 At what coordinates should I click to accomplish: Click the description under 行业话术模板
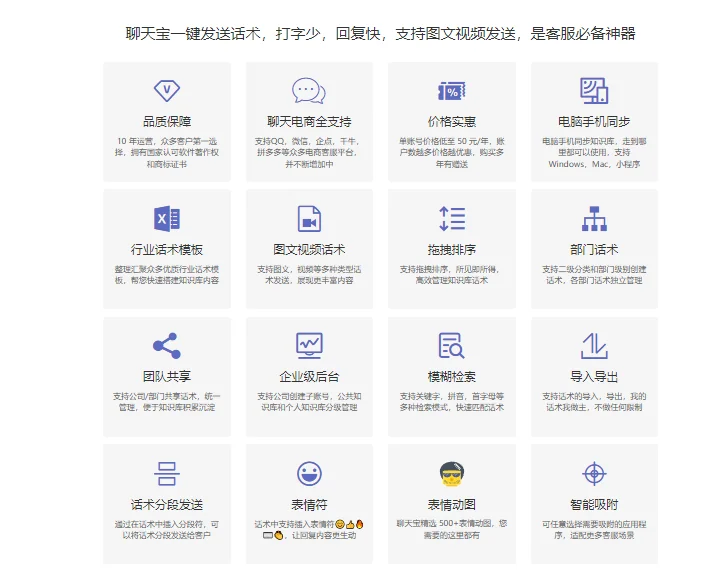click(167, 275)
